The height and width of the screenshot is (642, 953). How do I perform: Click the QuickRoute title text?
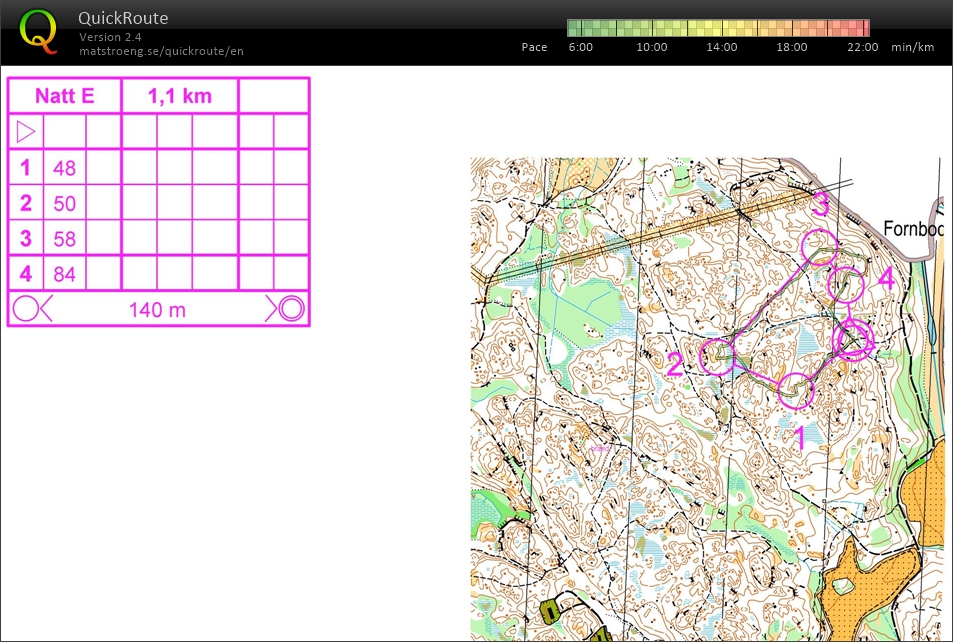(123, 18)
